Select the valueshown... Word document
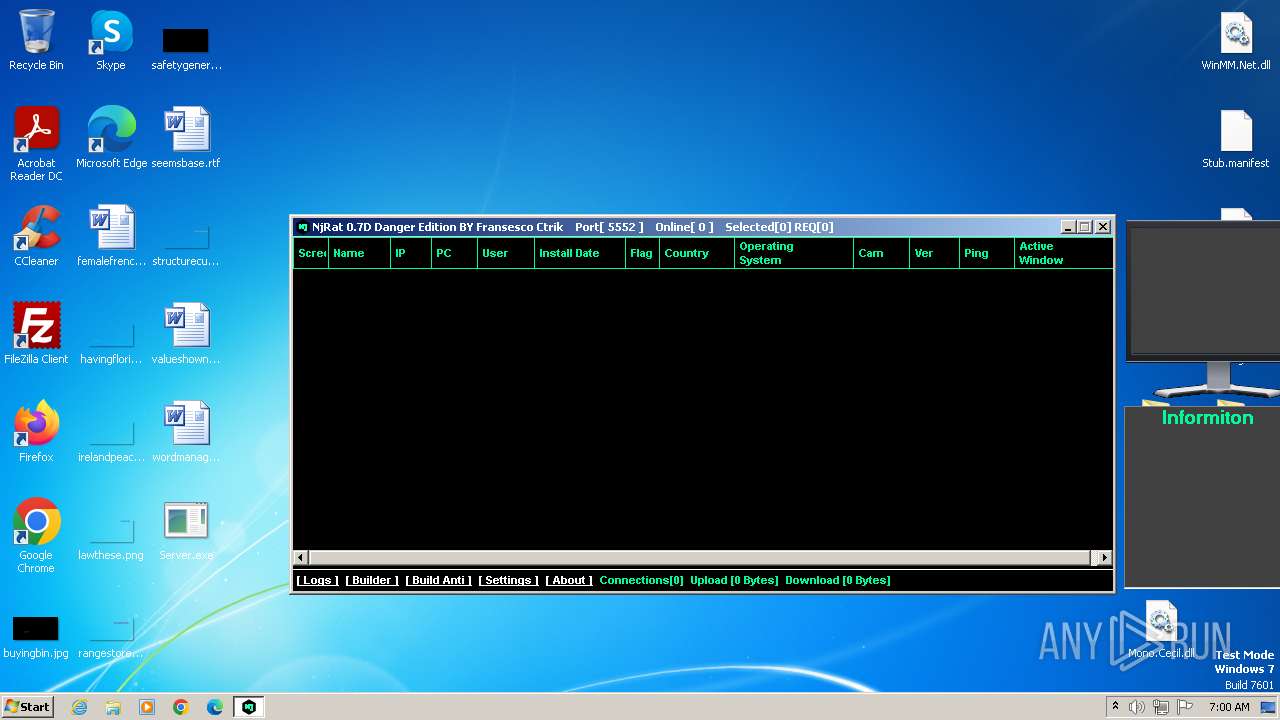 click(186, 334)
